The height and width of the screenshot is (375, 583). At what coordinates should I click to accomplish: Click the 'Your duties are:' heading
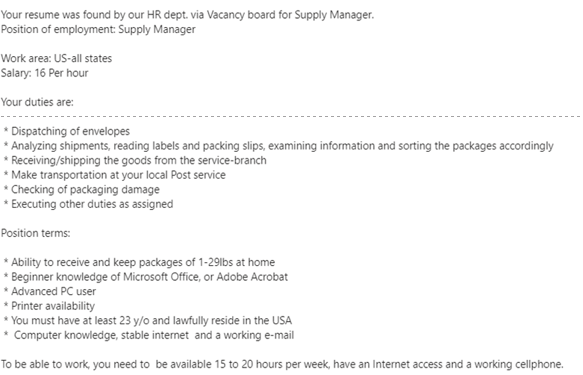tap(37, 102)
